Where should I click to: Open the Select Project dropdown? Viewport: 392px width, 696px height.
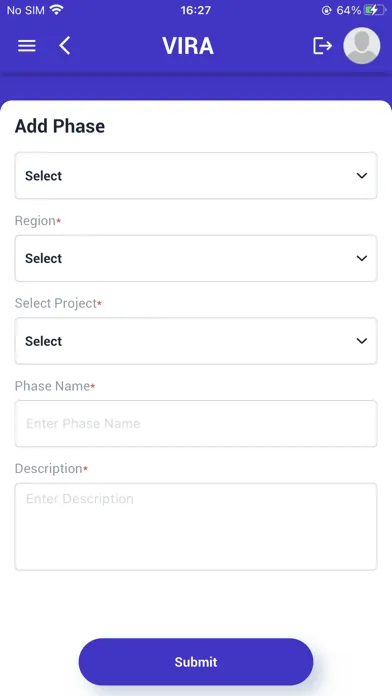[x=196, y=341]
